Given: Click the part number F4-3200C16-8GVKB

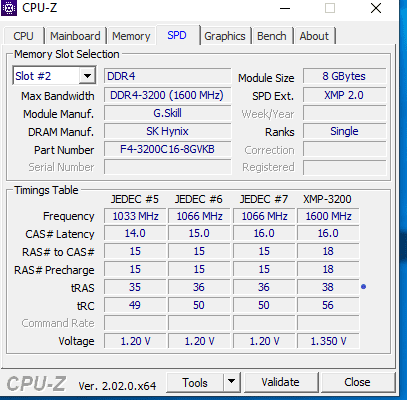Looking at the screenshot, I should [x=167, y=149].
